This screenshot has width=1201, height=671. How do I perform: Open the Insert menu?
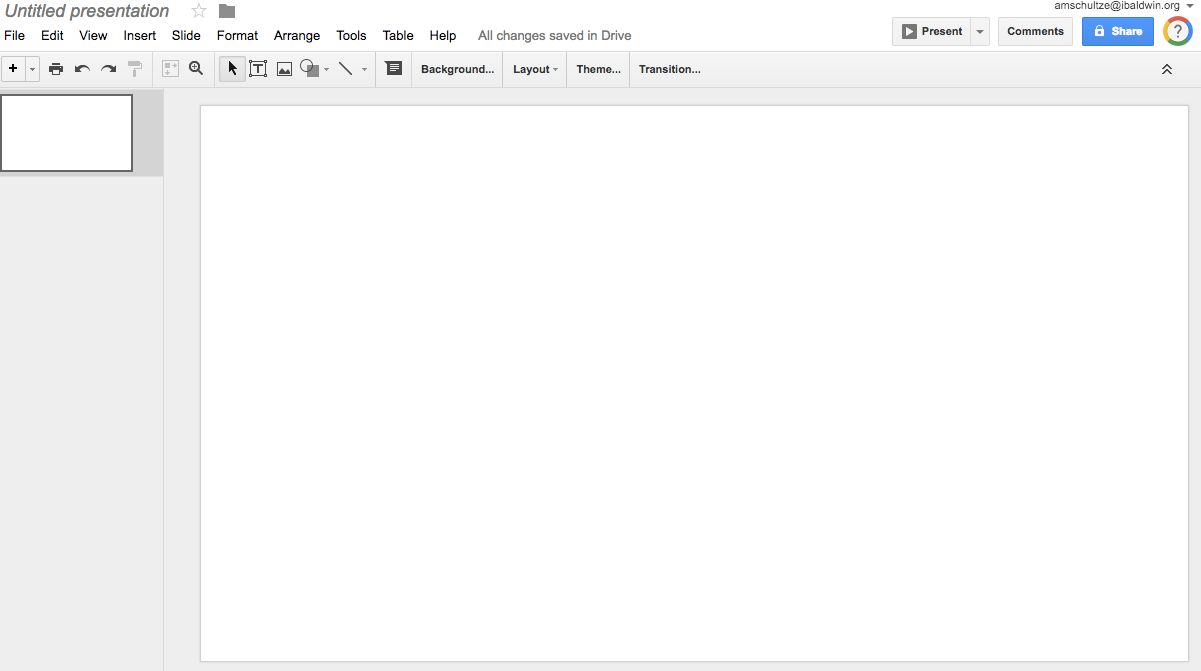tap(140, 35)
